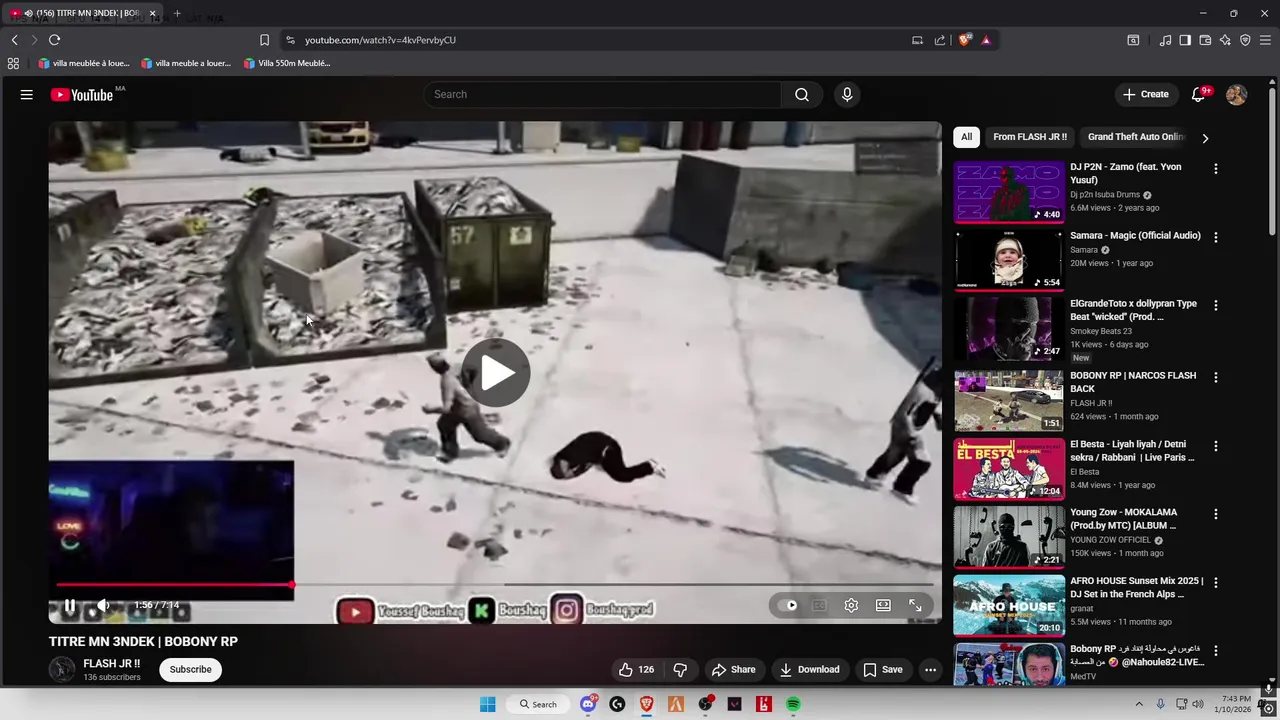This screenshot has width=1280, height=720.
Task: Mute the video volume speaker icon
Action: (x=103, y=605)
